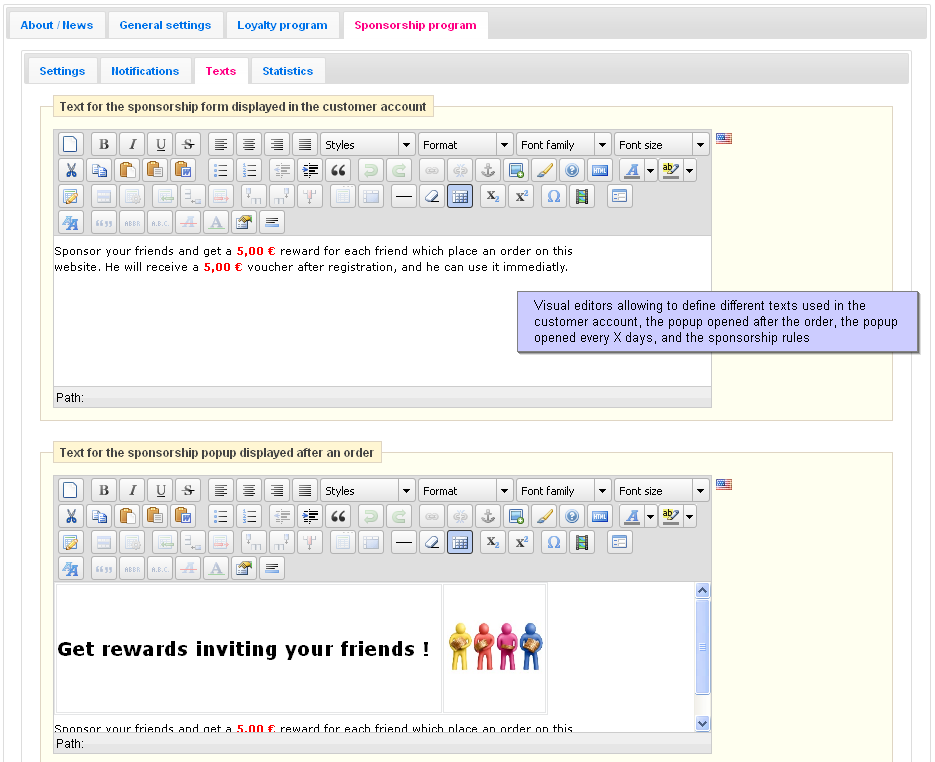Open Format dropdown in customer account editor
This screenshot has width=935, height=762.
point(465,144)
